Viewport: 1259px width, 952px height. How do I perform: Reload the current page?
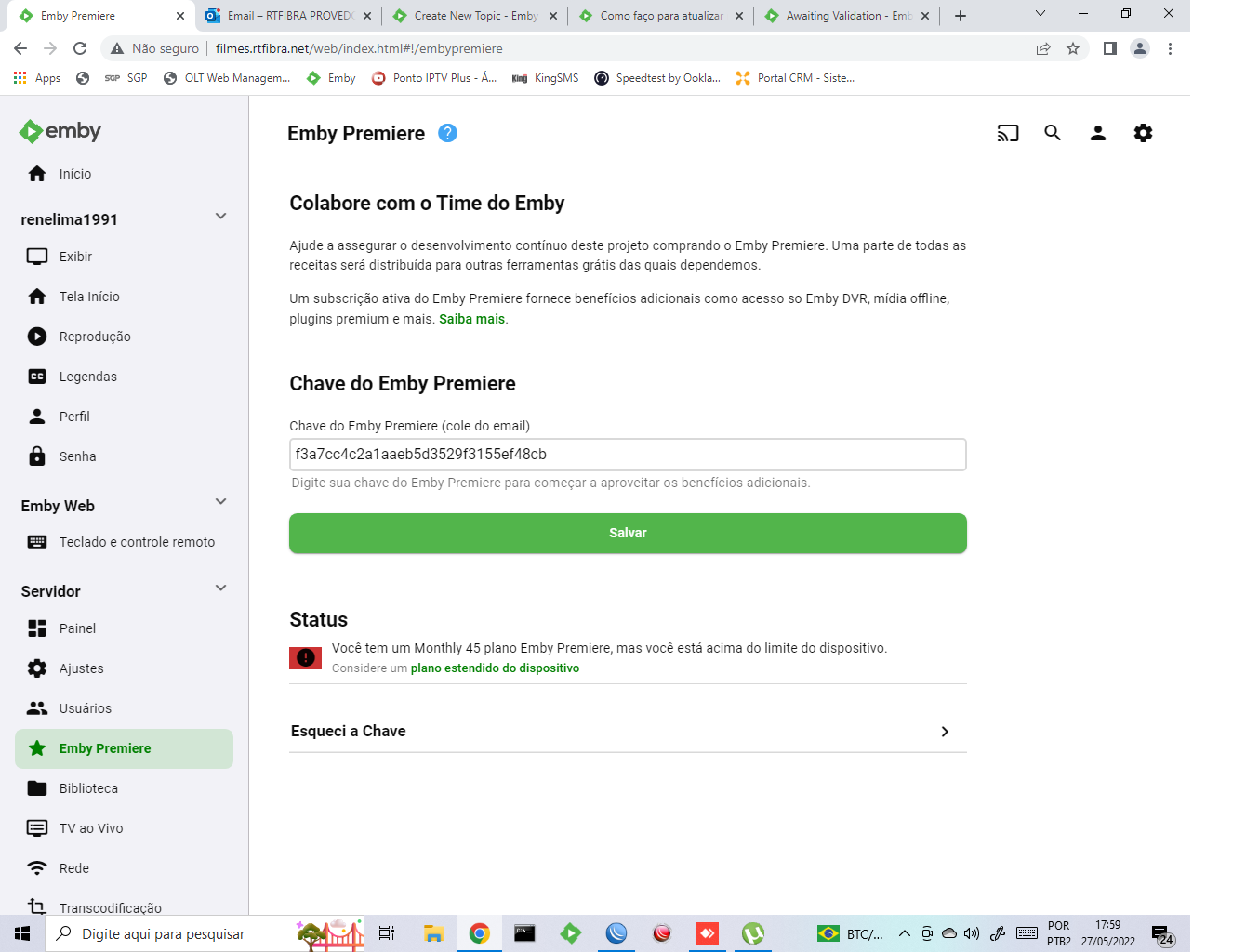80,48
